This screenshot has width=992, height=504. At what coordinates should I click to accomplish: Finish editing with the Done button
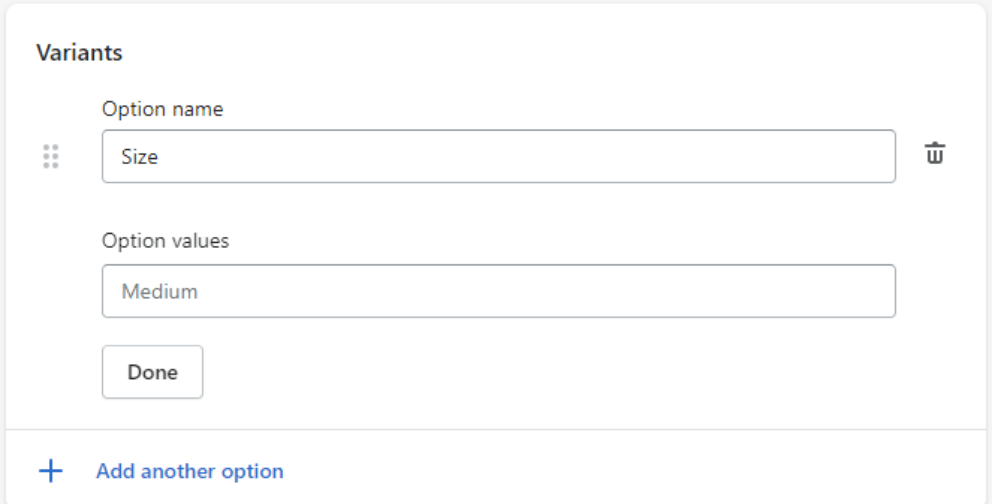coord(152,372)
